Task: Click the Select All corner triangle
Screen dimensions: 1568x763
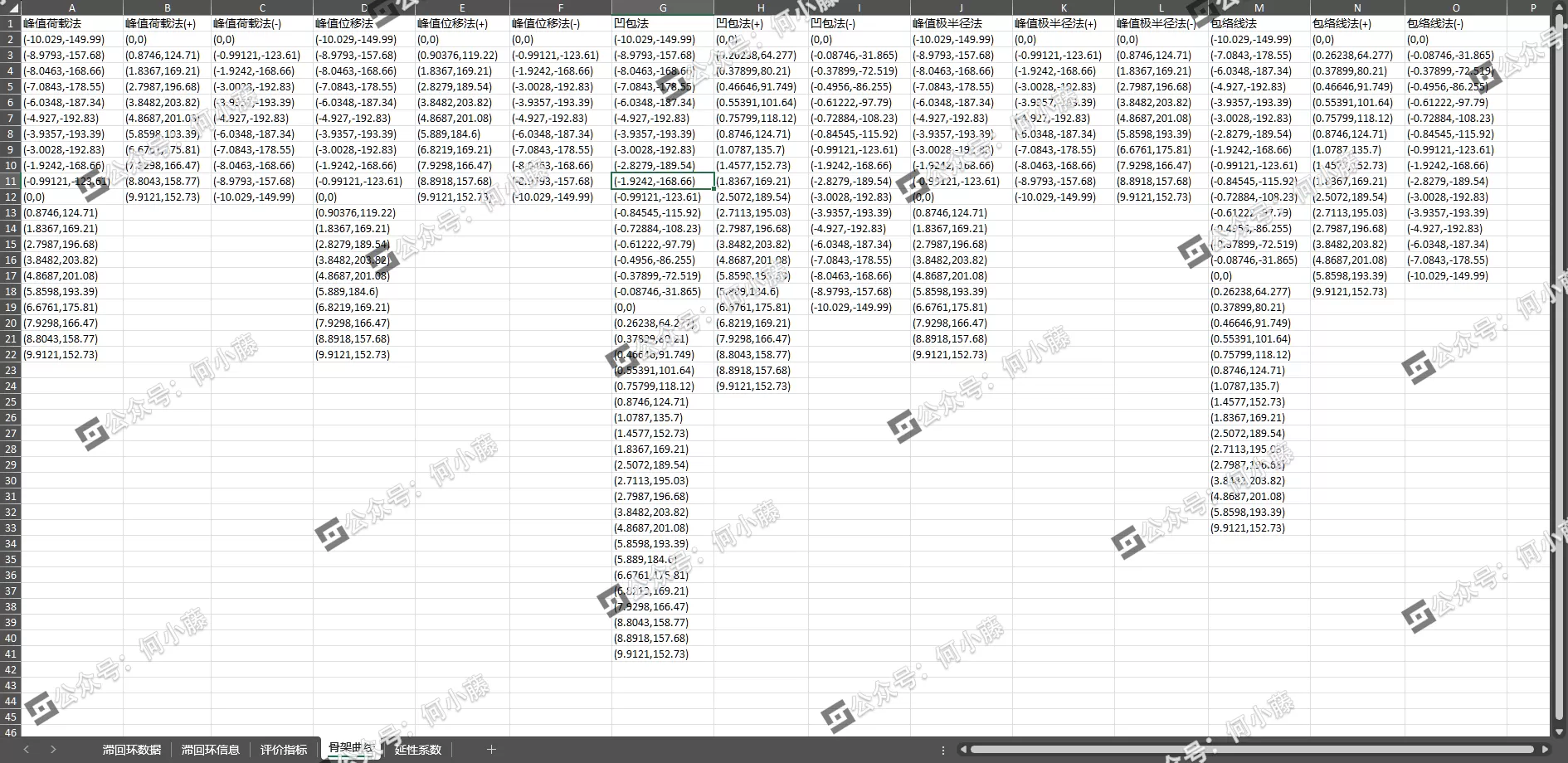Action: (11, 8)
